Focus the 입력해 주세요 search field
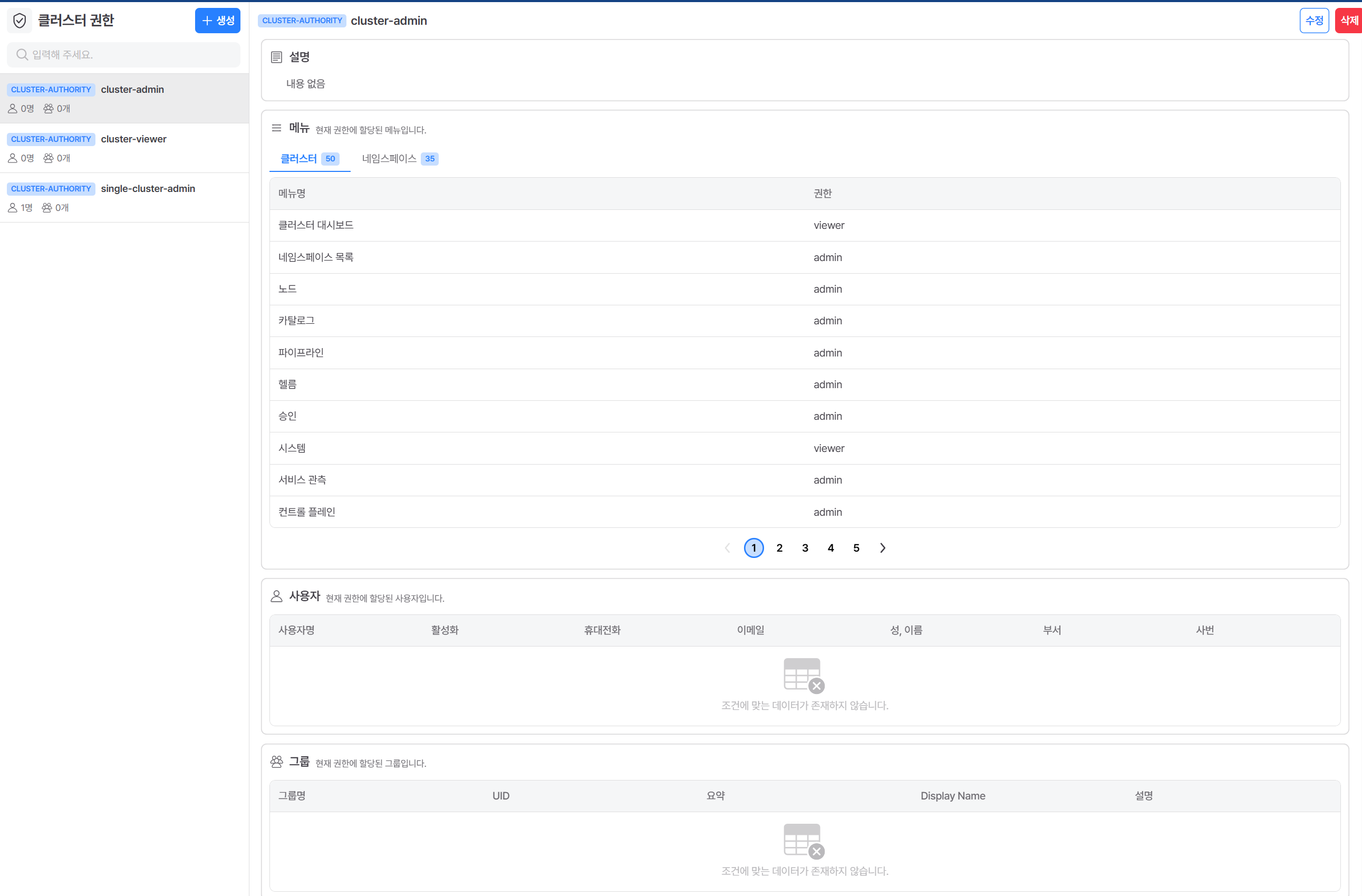The height and width of the screenshot is (896, 1362). pyautogui.click(x=123, y=54)
